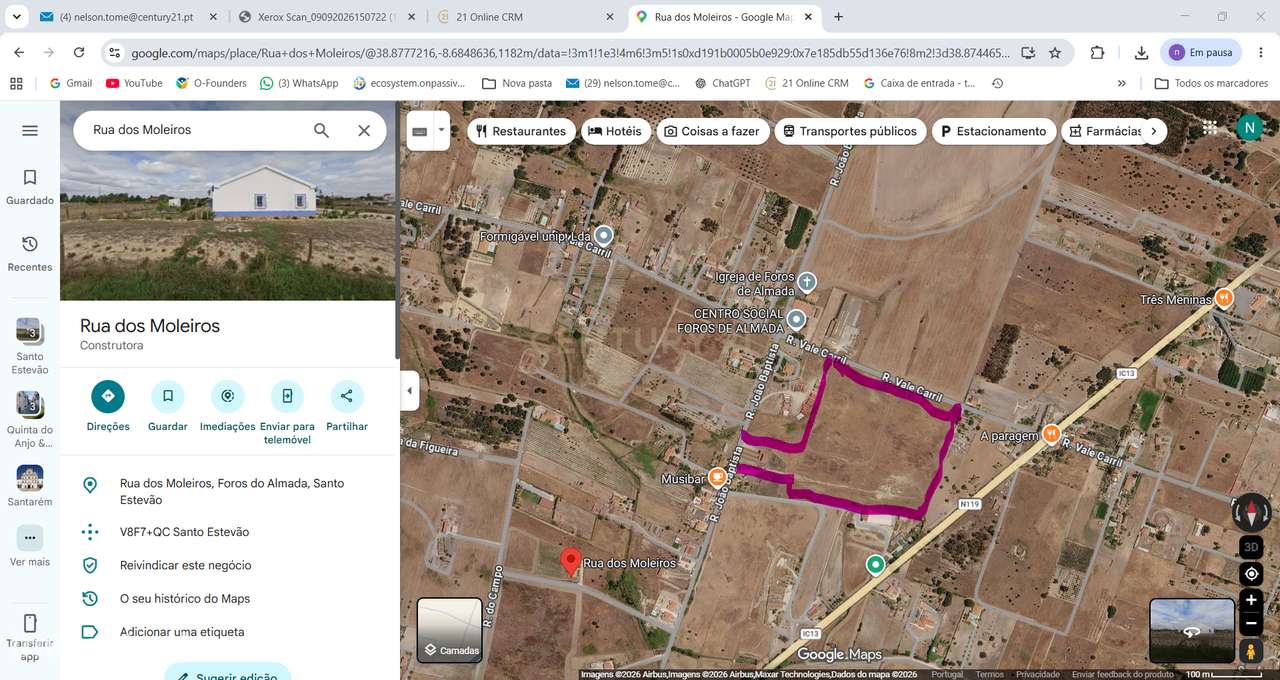Zoom in on the map
The width and height of the screenshot is (1280, 680).
click(1251, 601)
